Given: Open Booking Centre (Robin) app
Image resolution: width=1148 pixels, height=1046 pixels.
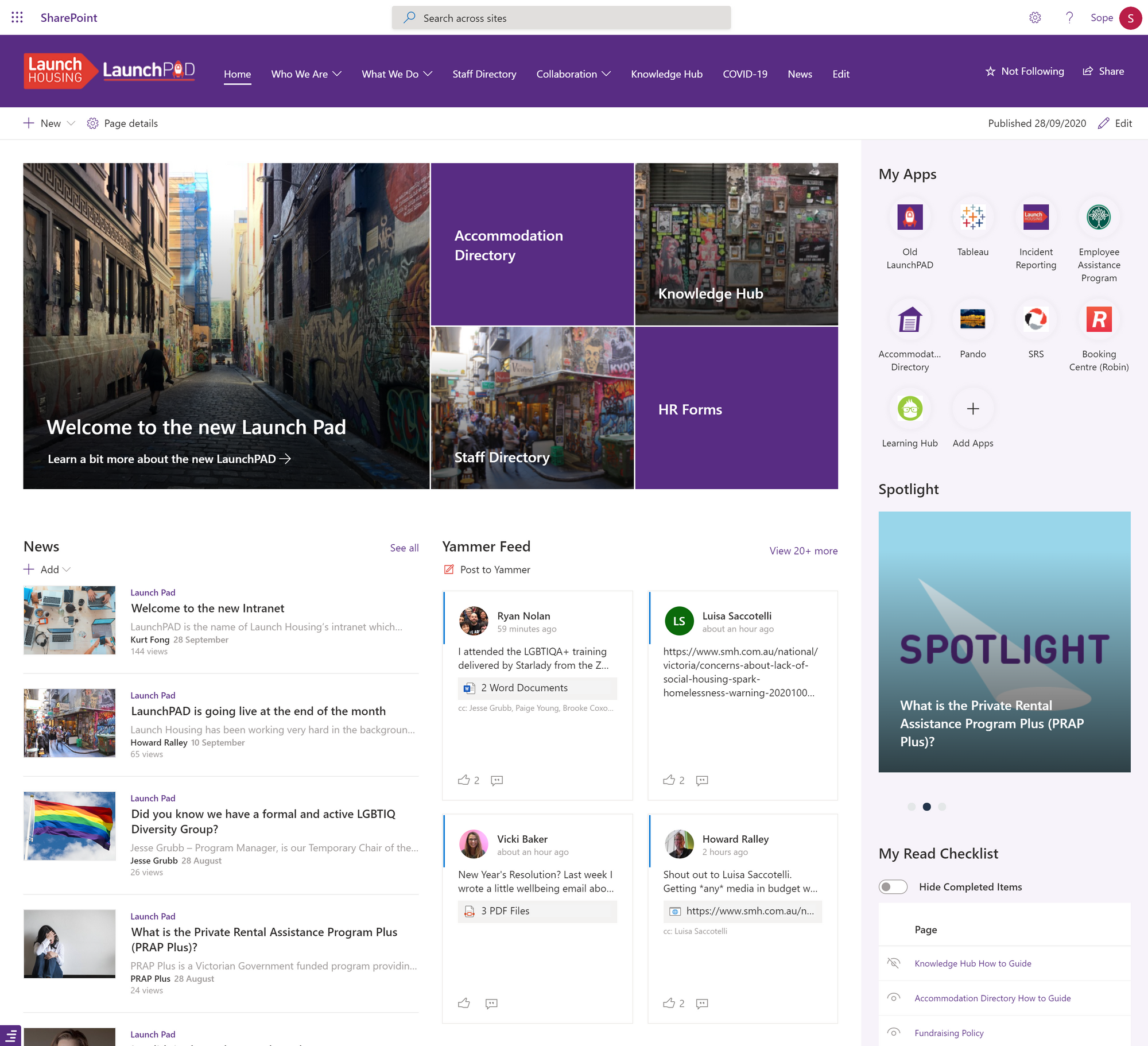Looking at the screenshot, I should coord(1099,319).
